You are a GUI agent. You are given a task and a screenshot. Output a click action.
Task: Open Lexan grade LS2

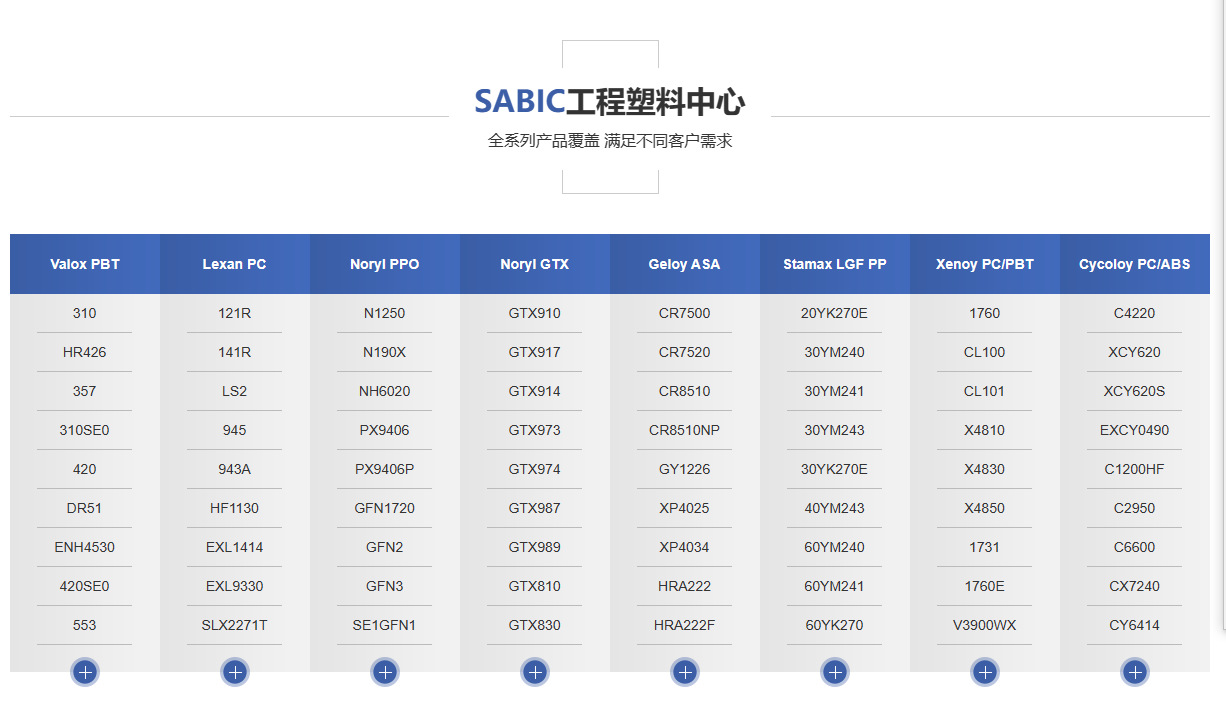click(235, 391)
